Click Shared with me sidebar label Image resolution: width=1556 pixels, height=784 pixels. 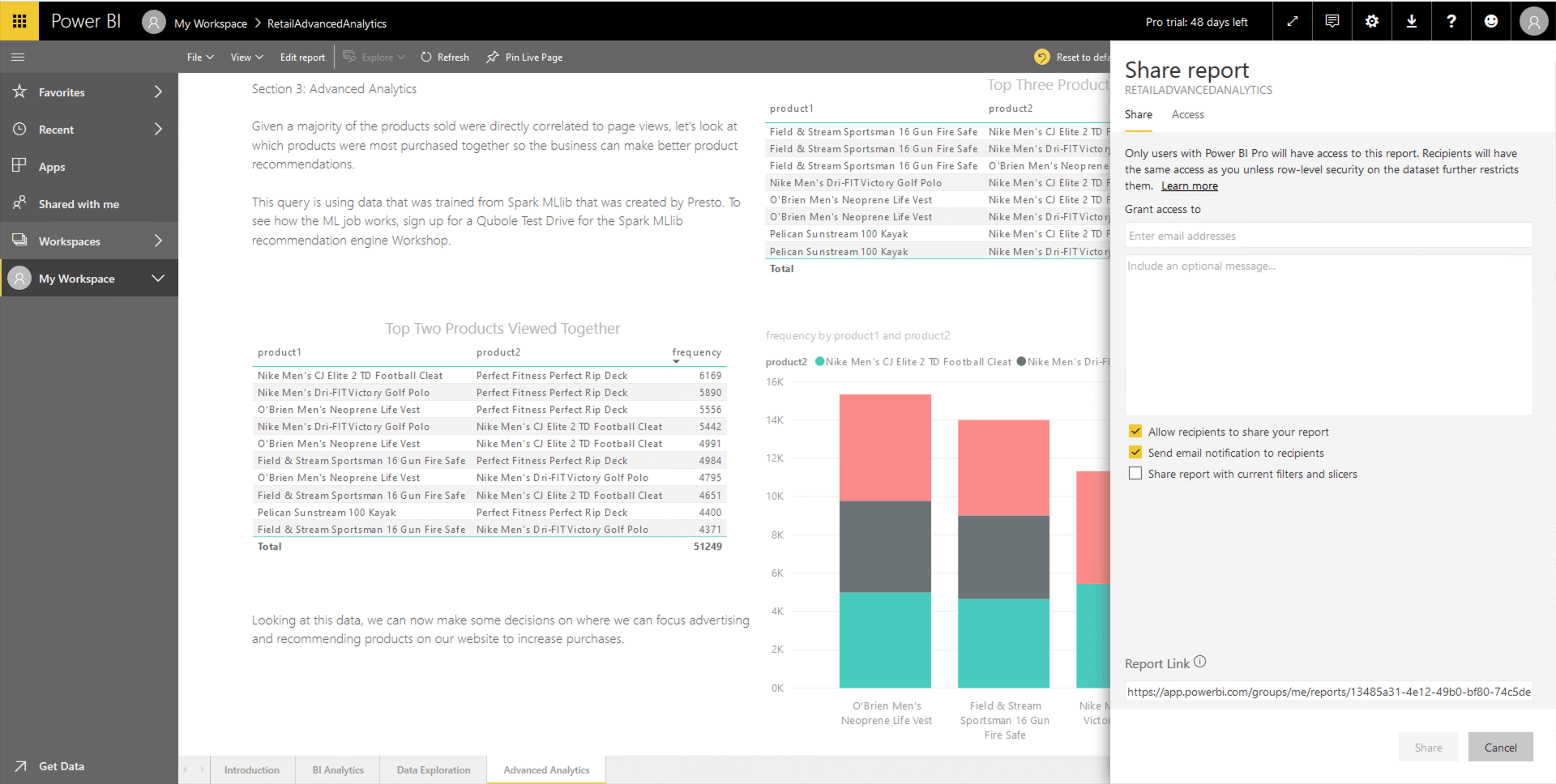79,204
